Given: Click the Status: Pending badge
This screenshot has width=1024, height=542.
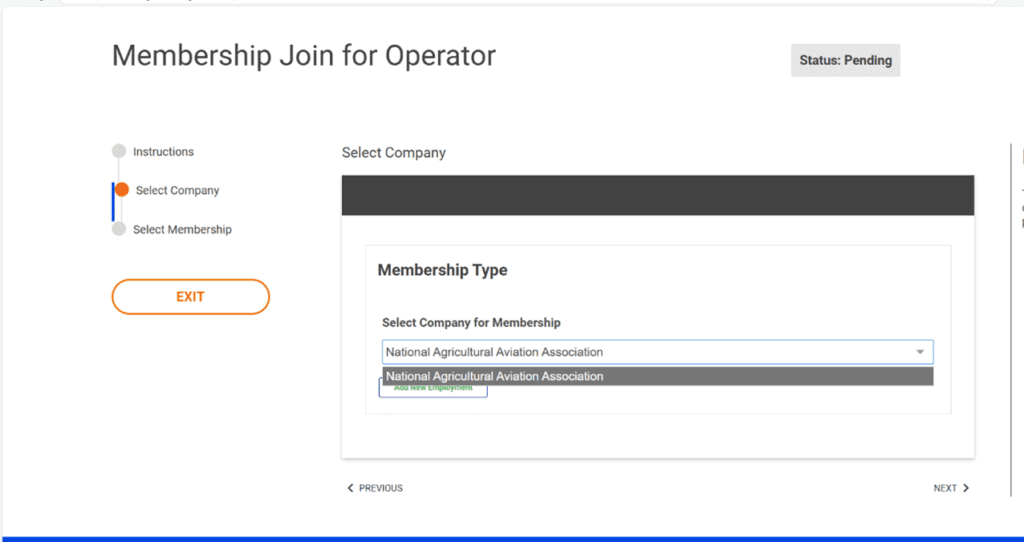Looking at the screenshot, I should (x=846, y=60).
